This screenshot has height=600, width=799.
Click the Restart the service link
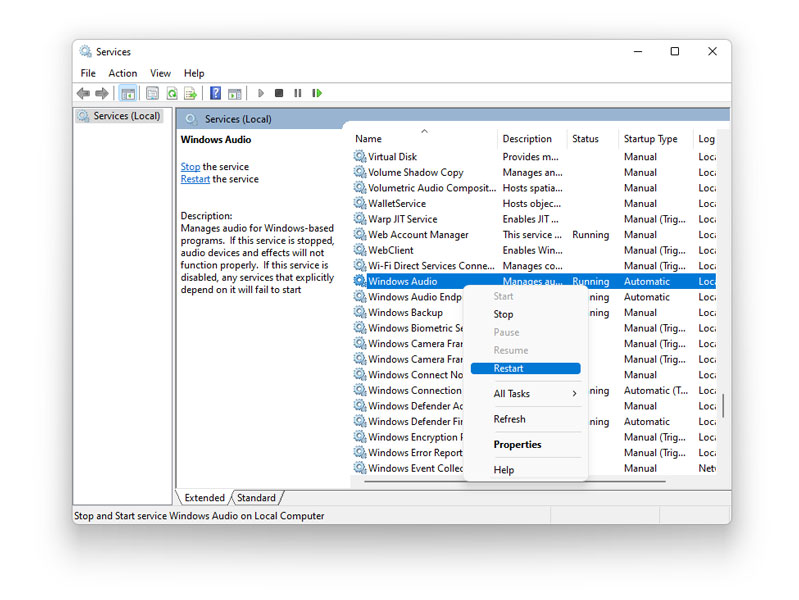[x=195, y=179]
